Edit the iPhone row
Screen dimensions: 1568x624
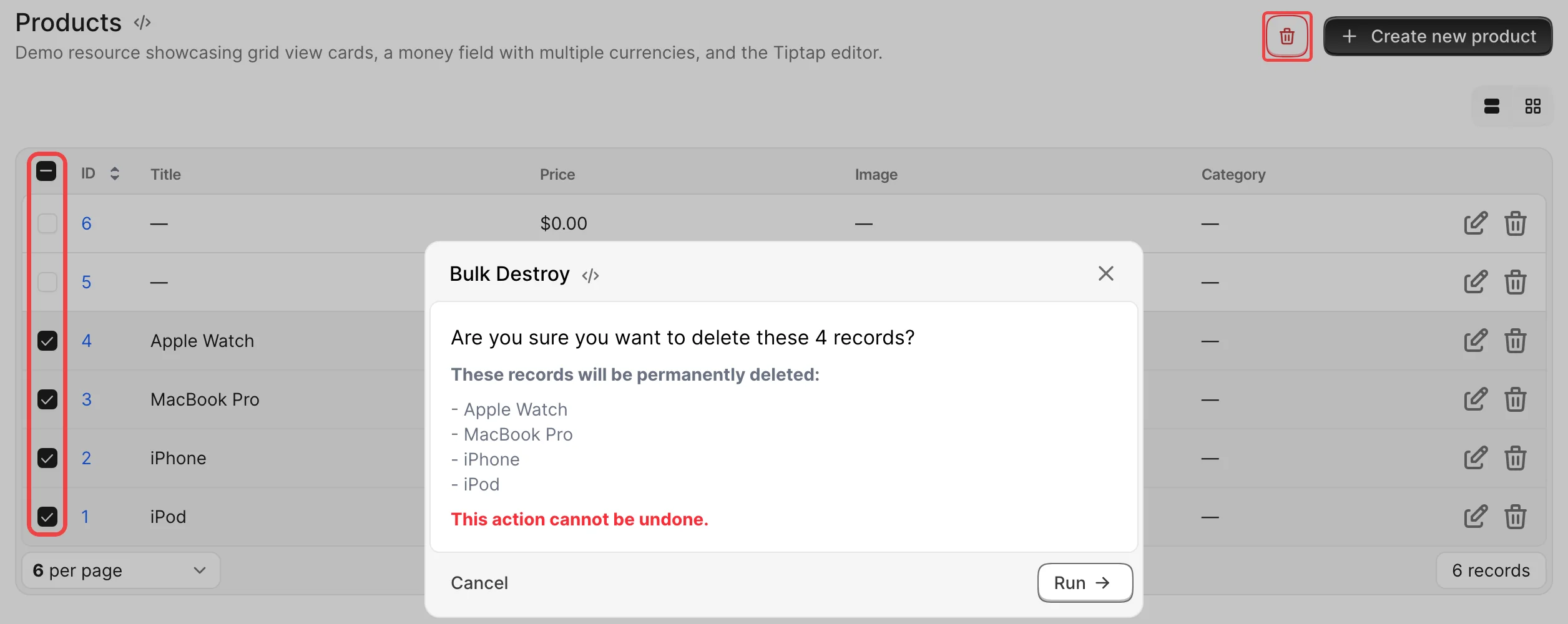coord(1476,458)
